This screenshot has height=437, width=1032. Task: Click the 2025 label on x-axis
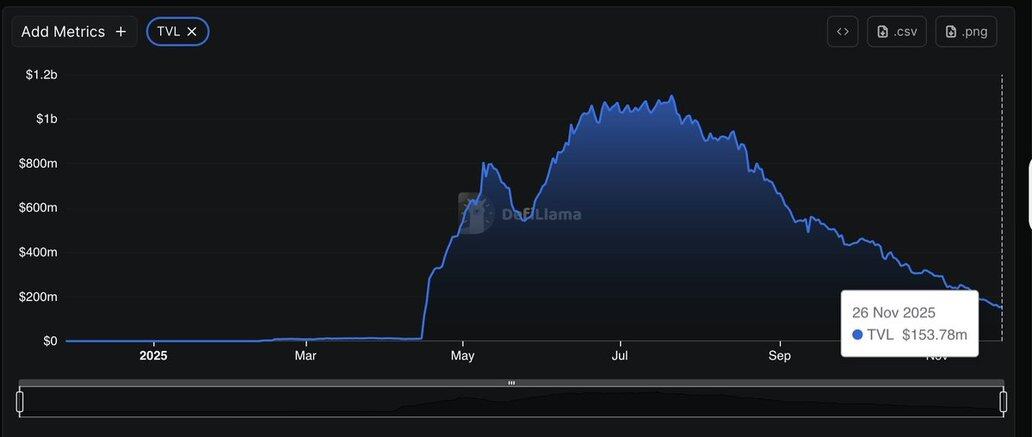coord(153,356)
